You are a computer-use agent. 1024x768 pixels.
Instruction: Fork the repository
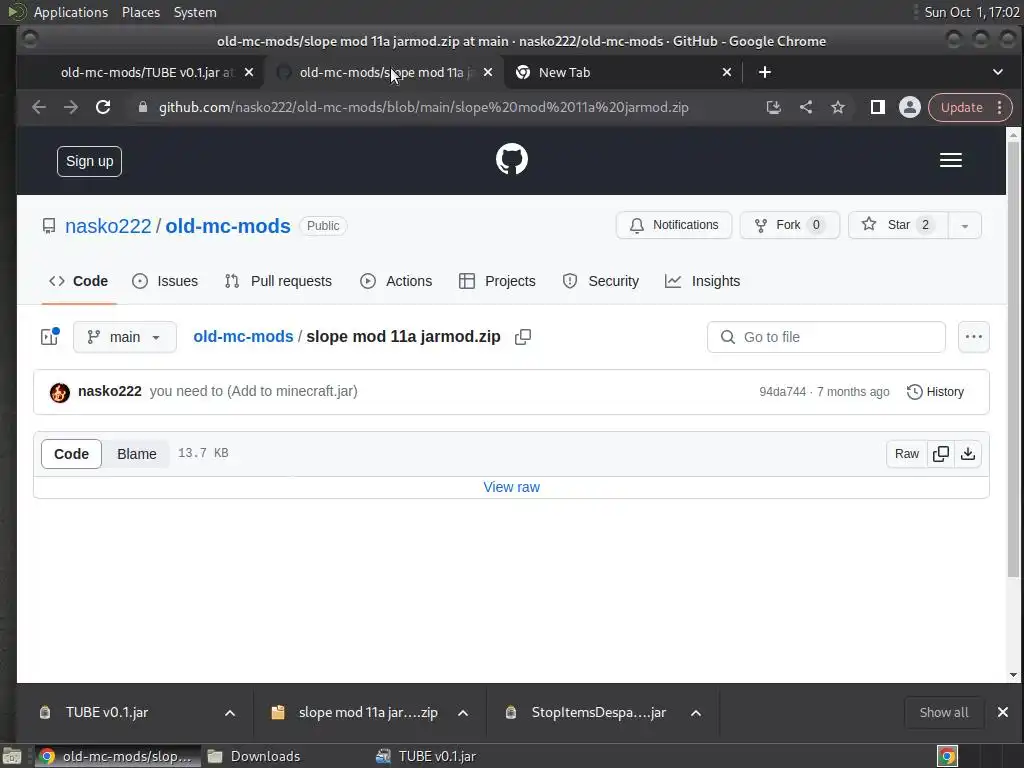[x=790, y=225]
